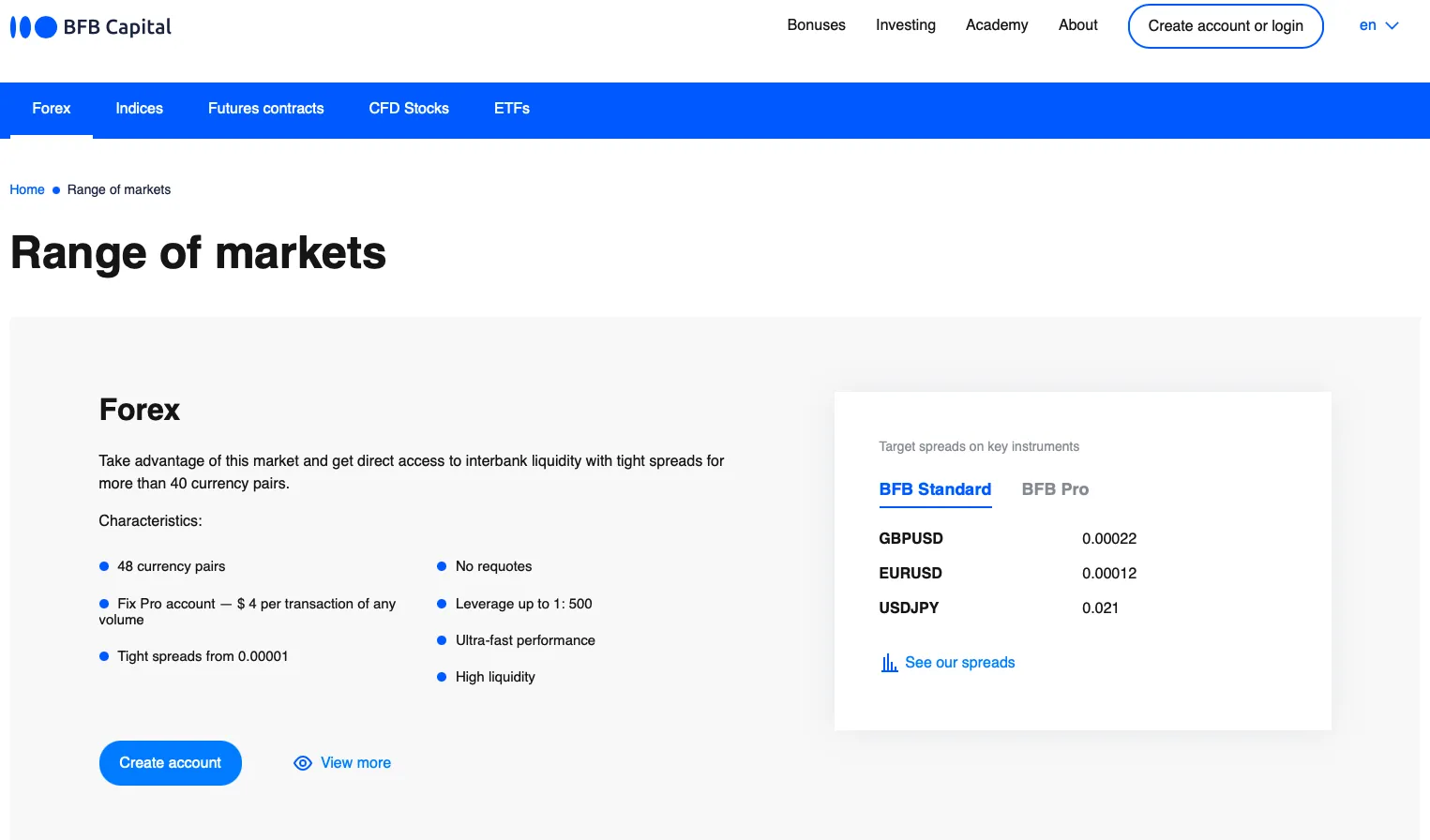Open the About menu
The image size is (1430, 840).
pos(1077,25)
